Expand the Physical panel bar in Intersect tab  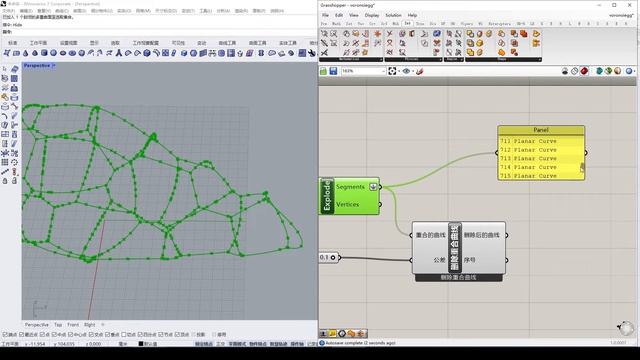[x=413, y=60]
